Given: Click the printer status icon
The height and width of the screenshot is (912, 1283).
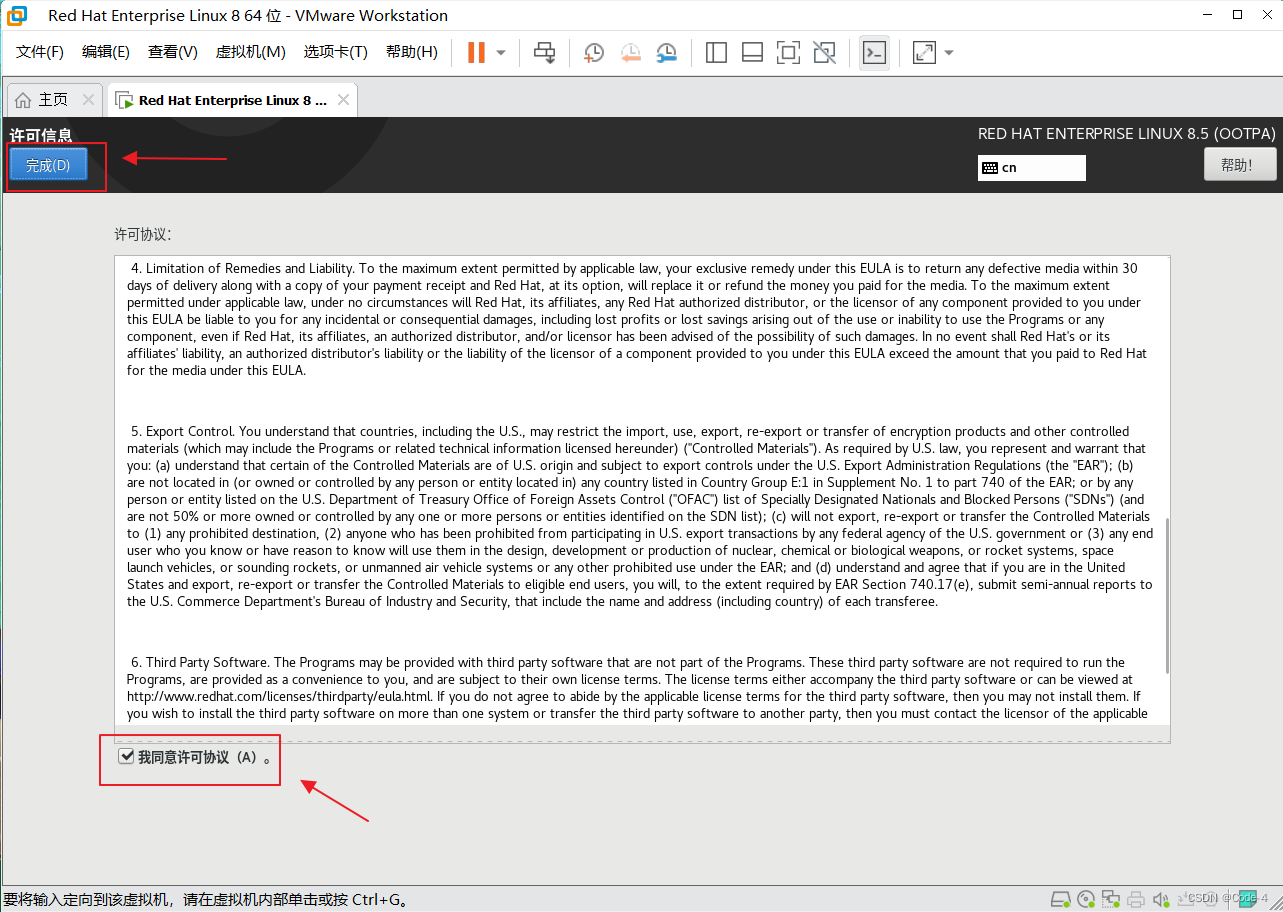Looking at the screenshot, I should click(x=1136, y=898).
